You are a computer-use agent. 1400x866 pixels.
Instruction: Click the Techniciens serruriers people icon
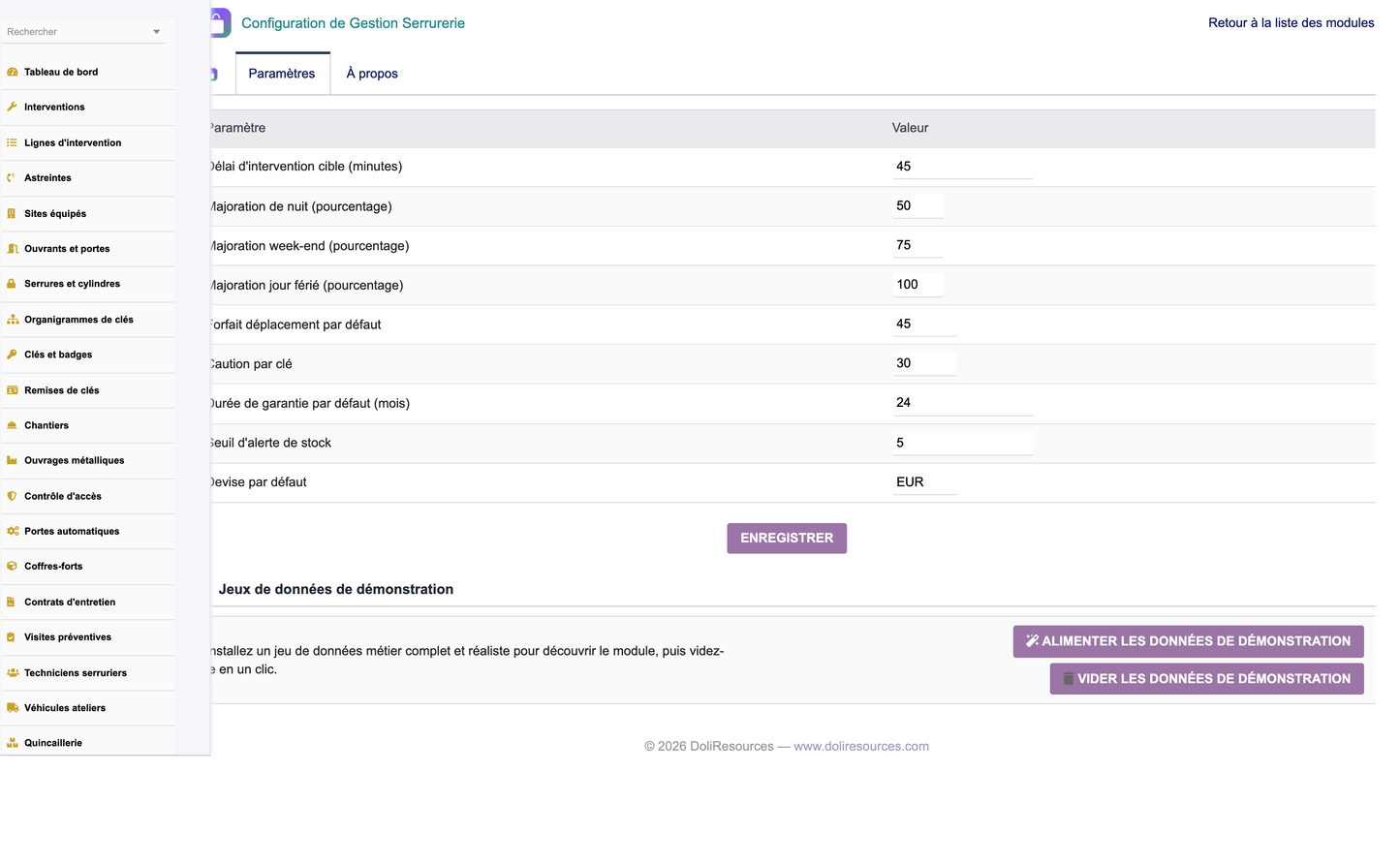pos(13,672)
